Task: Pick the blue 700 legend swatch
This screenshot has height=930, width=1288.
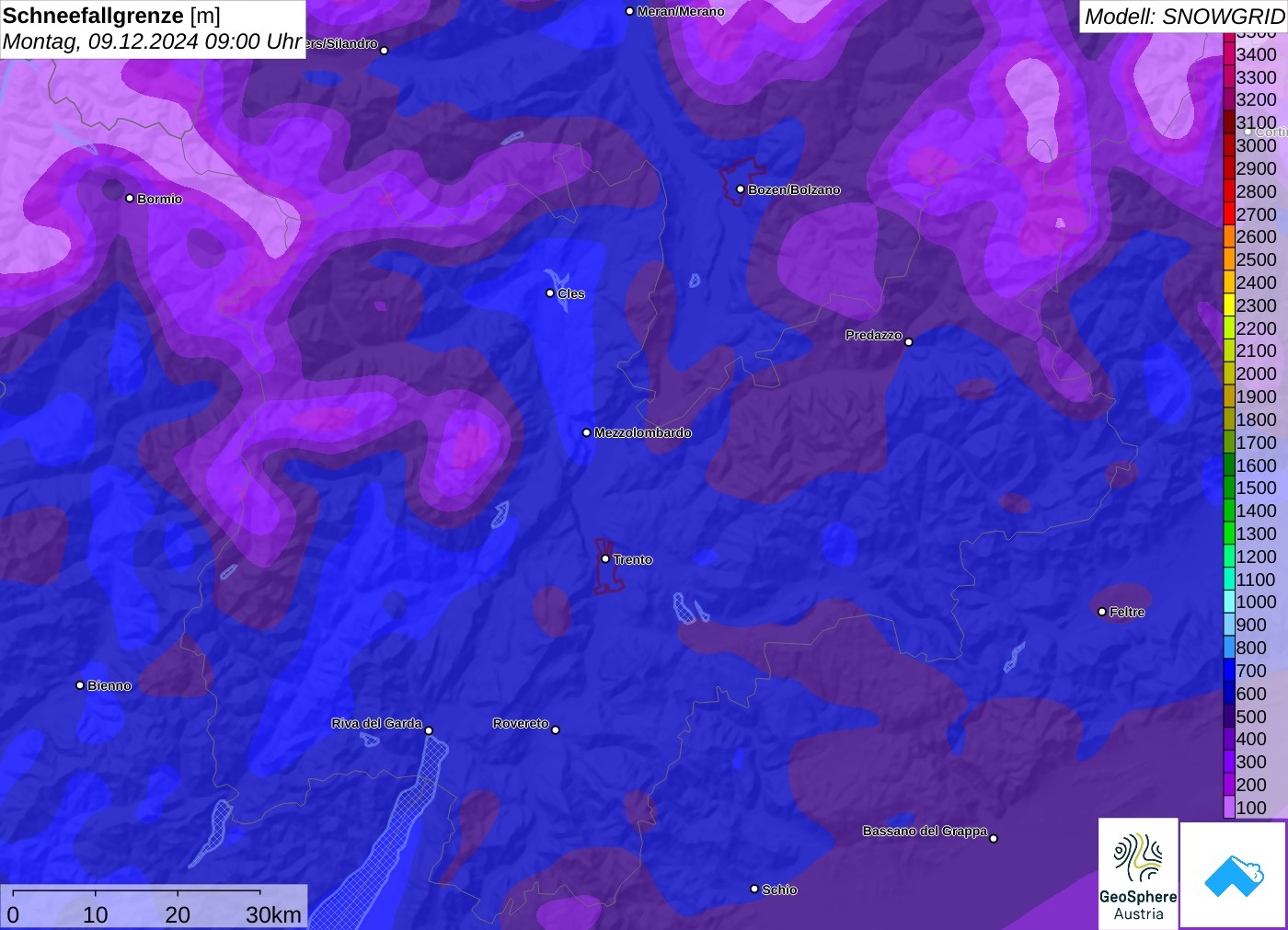Action: [x=1229, y=671]
